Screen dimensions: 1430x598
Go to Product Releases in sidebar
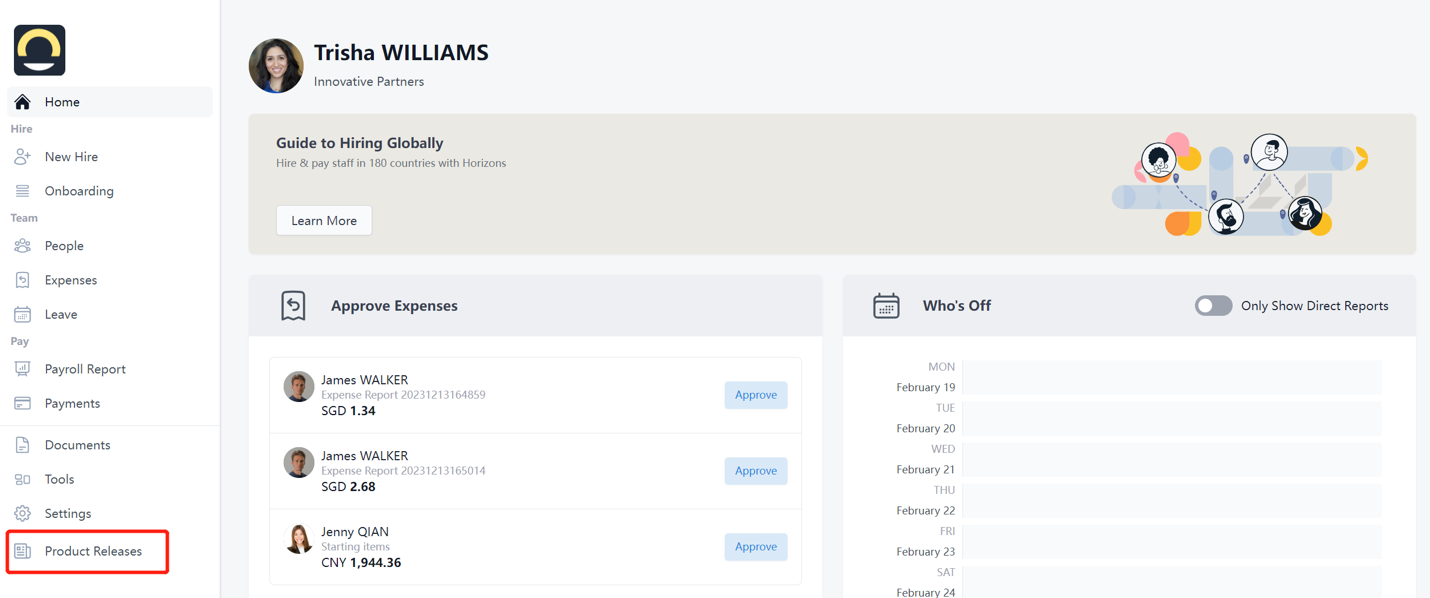pos(92,551)
